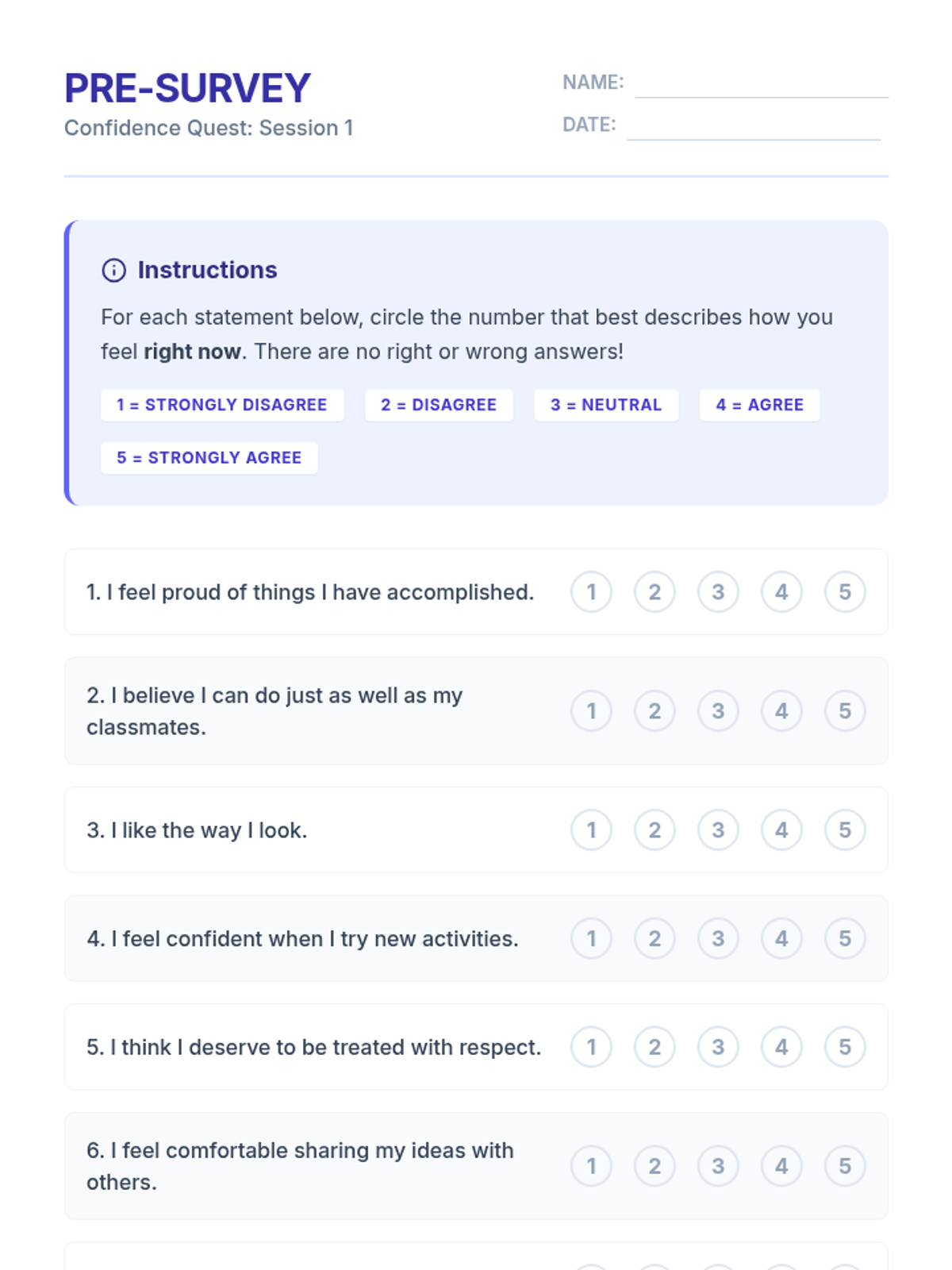Click the Instructions info icon
This screenshot has height=1270, width=952.
[x=113, y=271]
